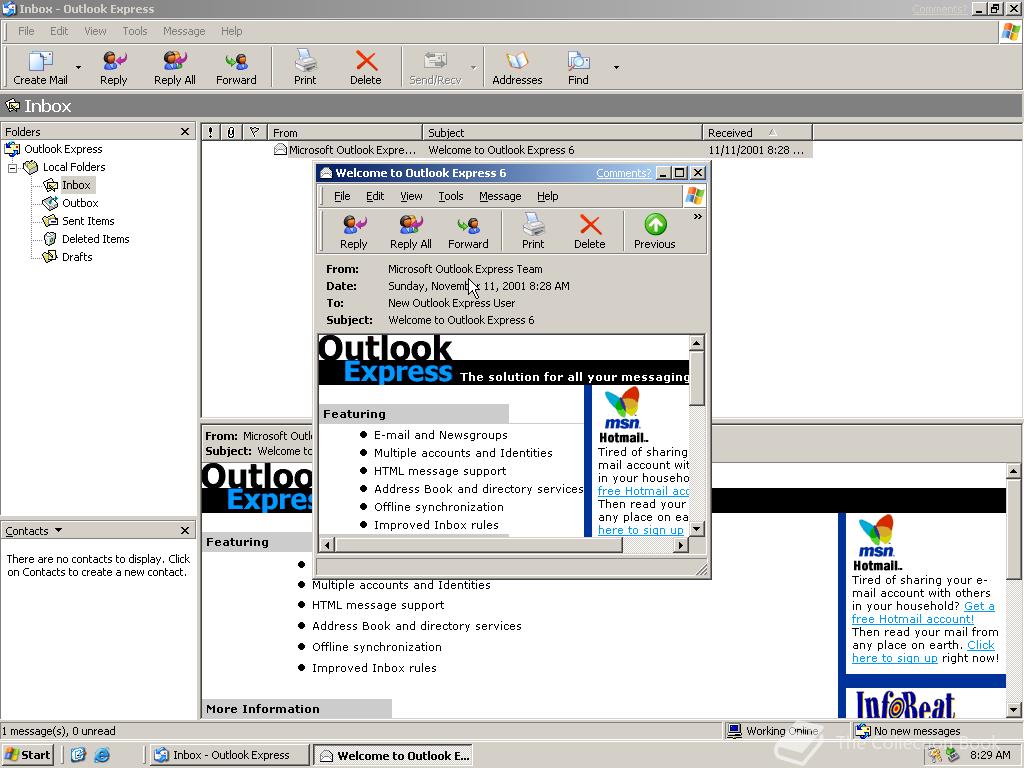The image size is (1024, 768).
Task: Click Reply All in main Inbox toolbar
Action: [x=174, y=67]
